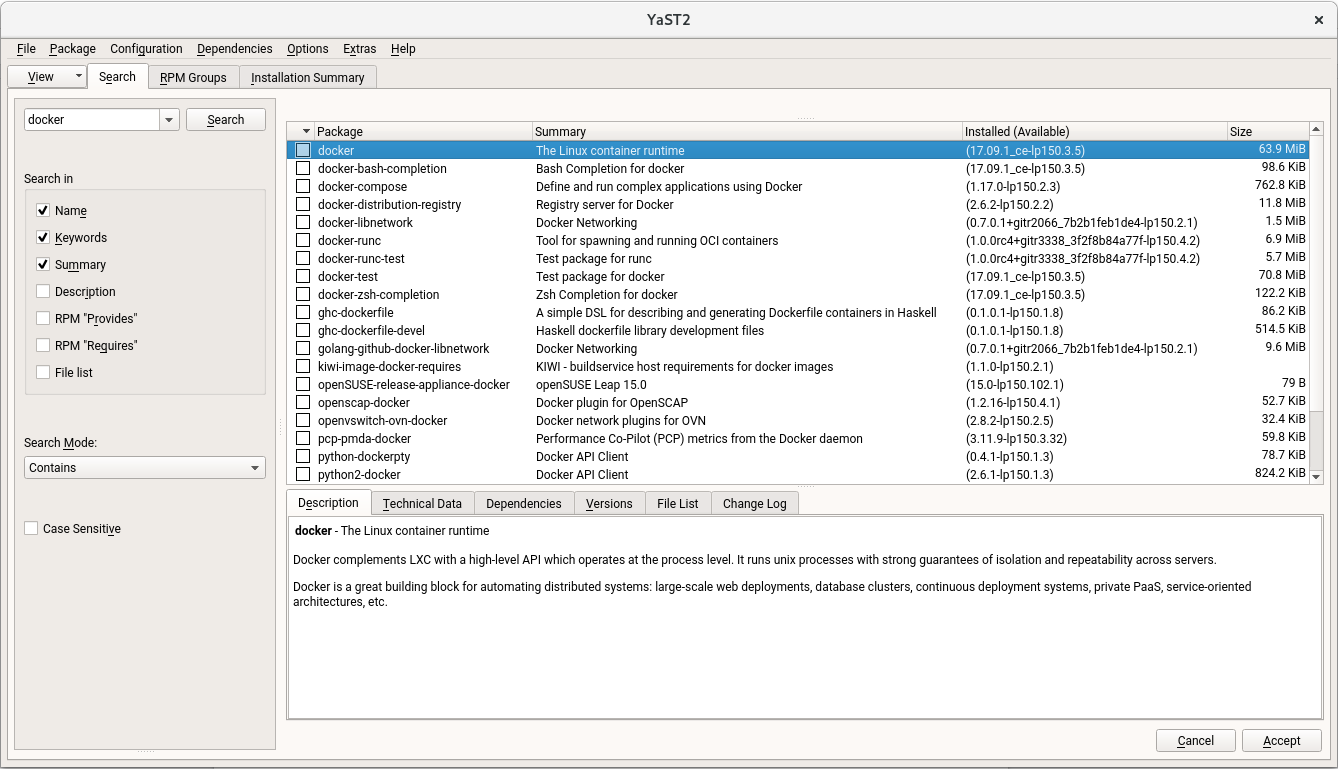Click the Cancel button
The width and height of the screenshot is (1338, 769).
[1195, 740]
